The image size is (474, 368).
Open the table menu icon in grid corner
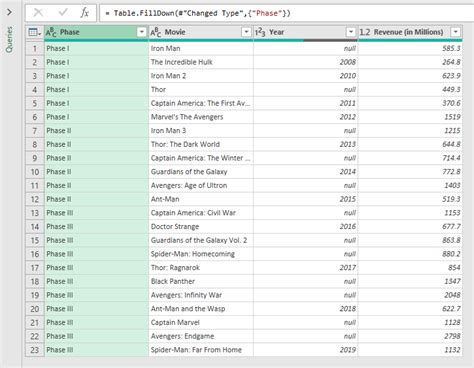(x=35, y=32)
